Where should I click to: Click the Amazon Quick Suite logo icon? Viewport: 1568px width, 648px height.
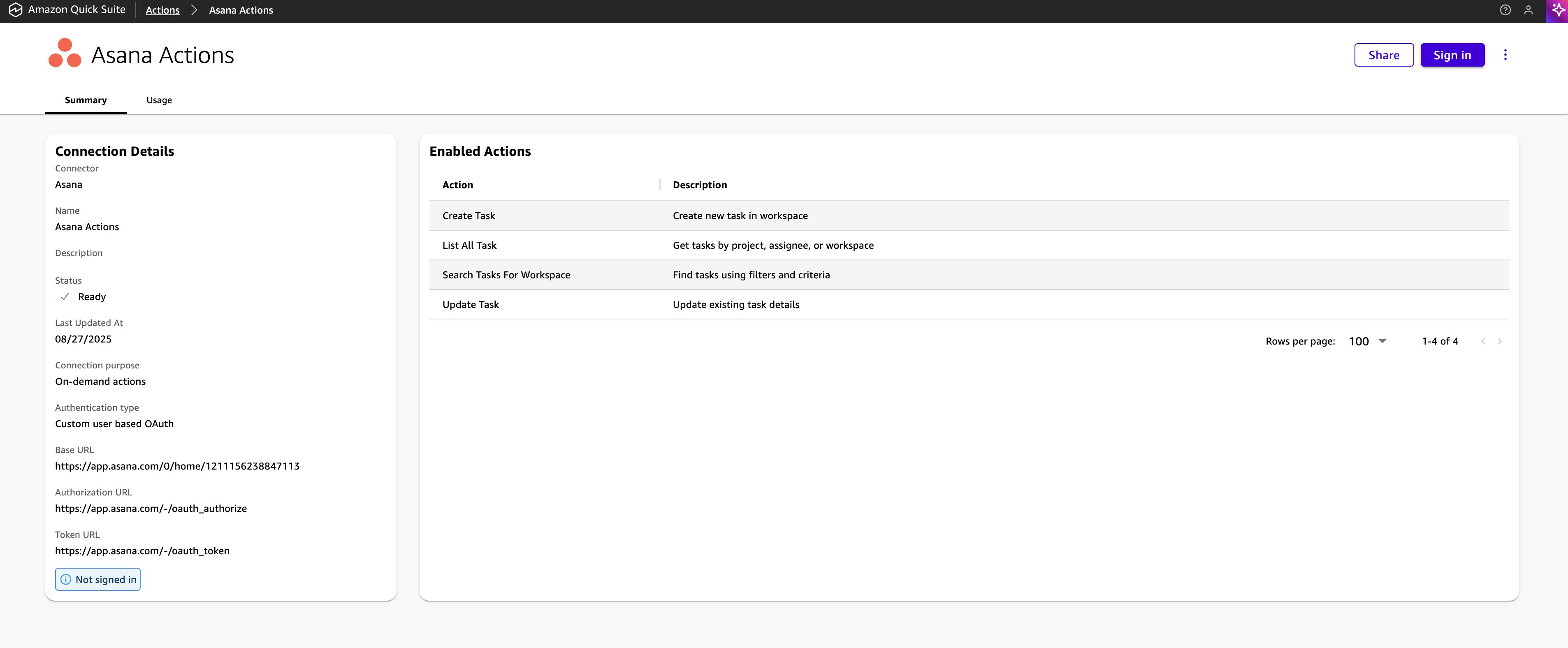coord(15,10)
